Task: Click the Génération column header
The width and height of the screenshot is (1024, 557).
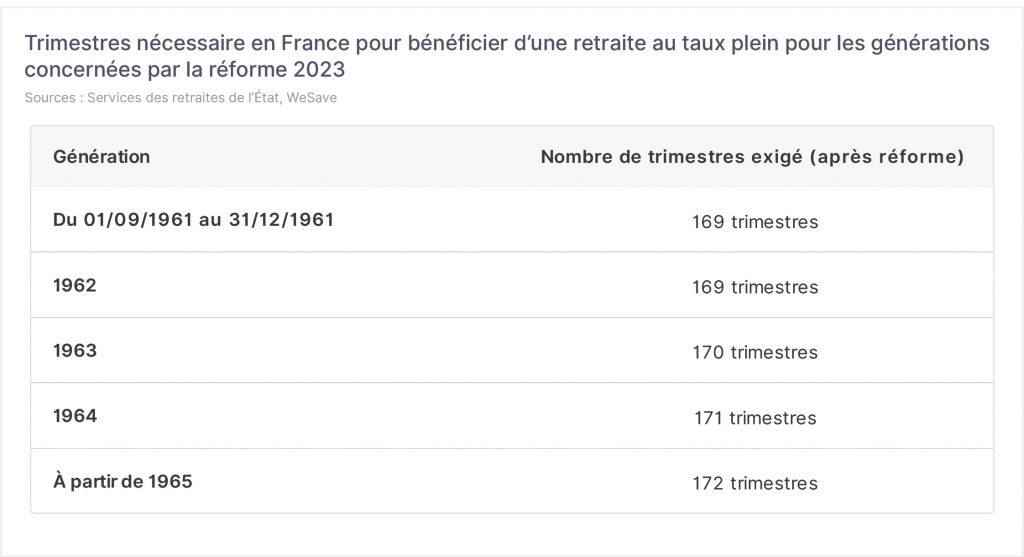Action: [101, 157]
